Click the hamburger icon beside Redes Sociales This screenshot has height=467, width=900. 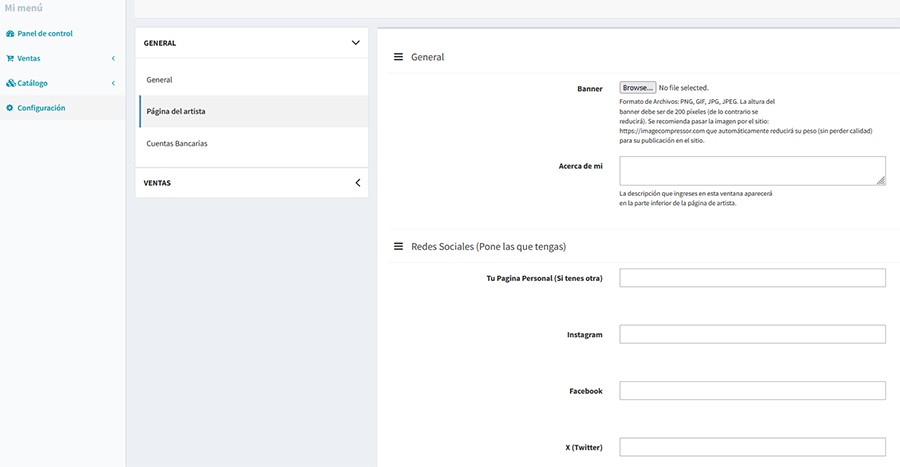398,246
